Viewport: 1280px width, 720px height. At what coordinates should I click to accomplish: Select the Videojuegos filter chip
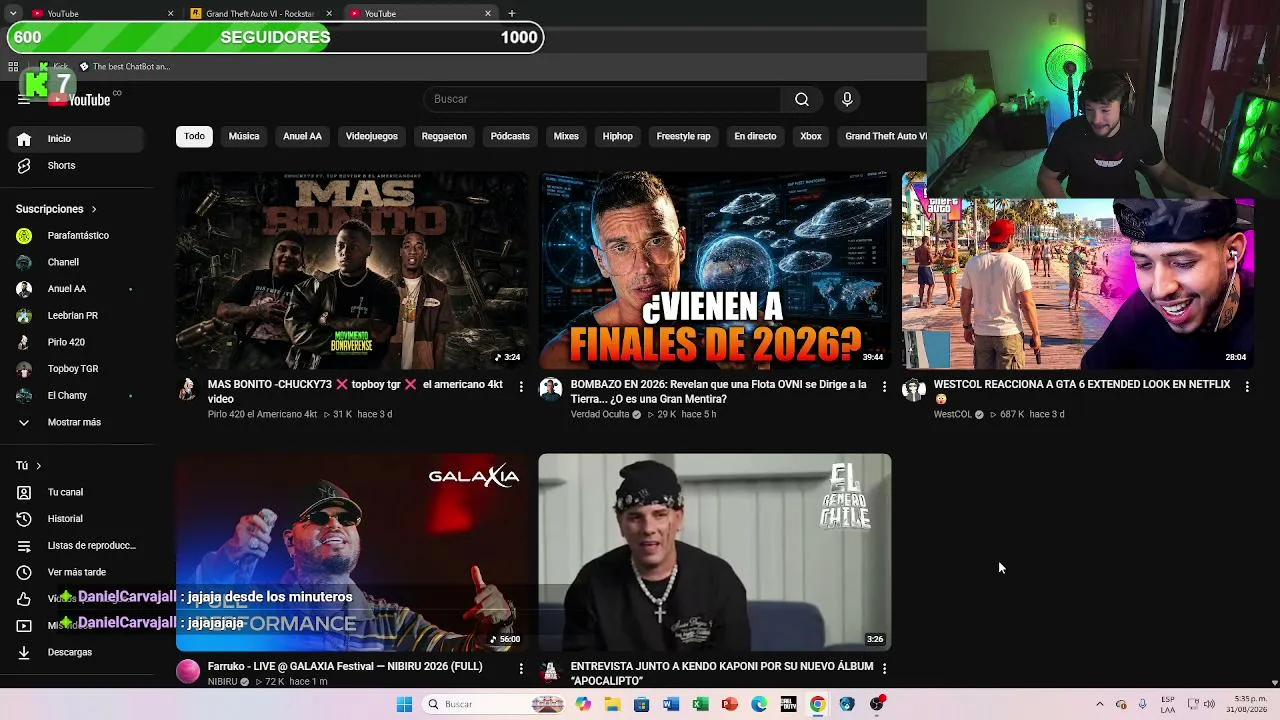pyautogui.click(x=372, y=136)
